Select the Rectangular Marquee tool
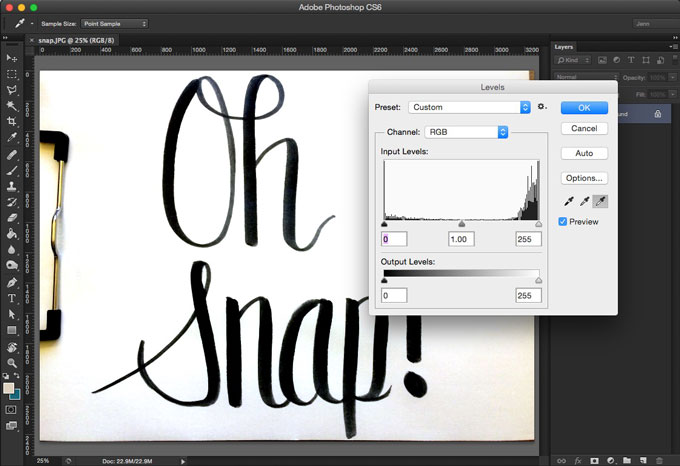The image size is (680, 466). click(x=12, y=74)
